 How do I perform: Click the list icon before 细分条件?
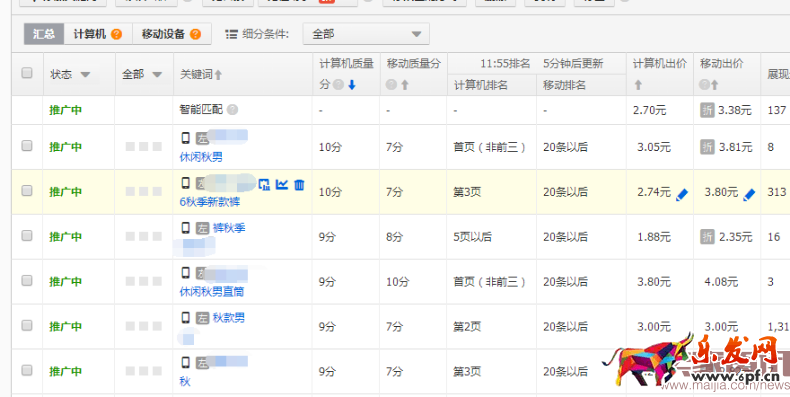click(231, 34)
